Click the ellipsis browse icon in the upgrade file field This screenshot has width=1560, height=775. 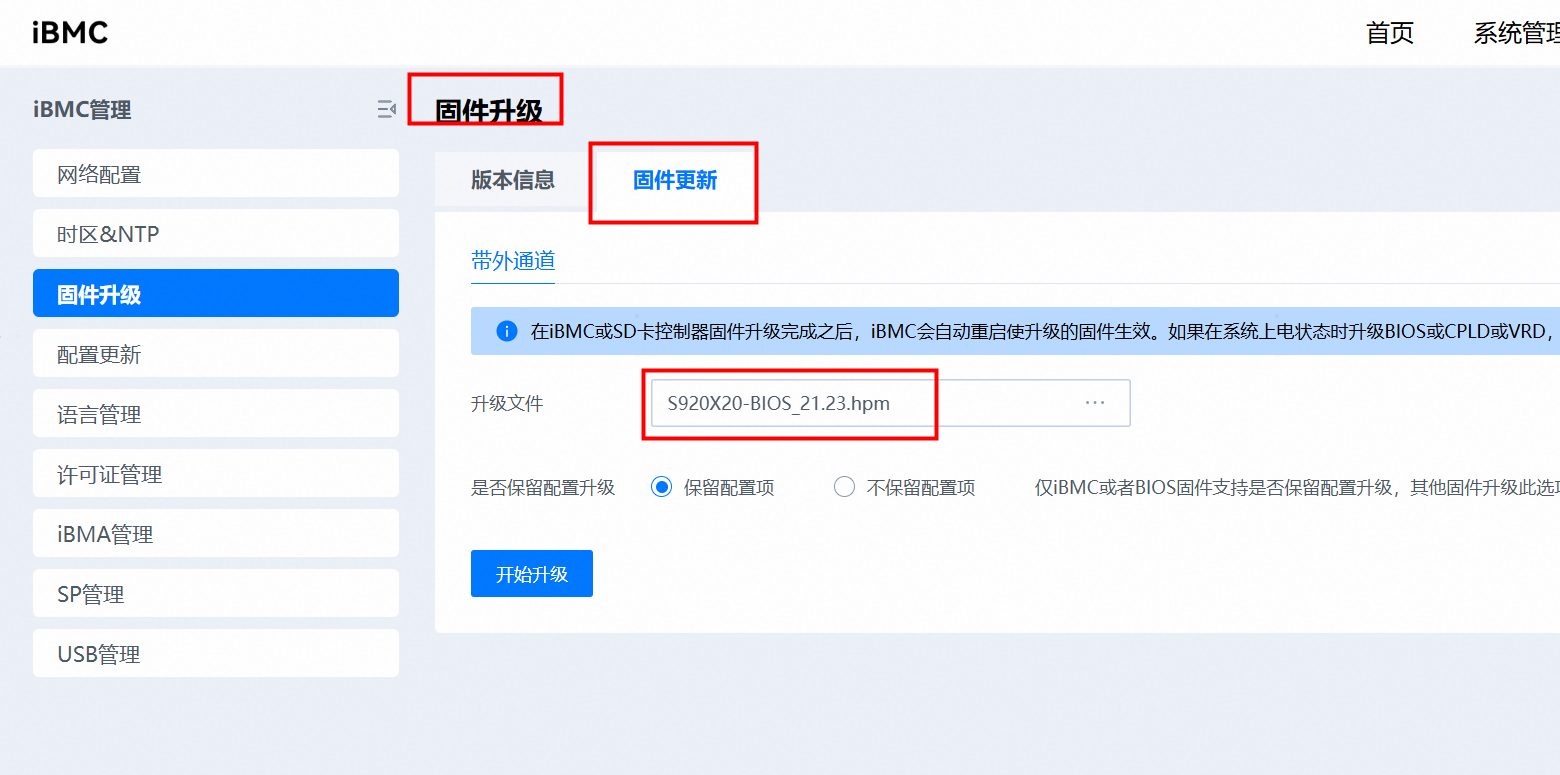(x=1095, y=403)
